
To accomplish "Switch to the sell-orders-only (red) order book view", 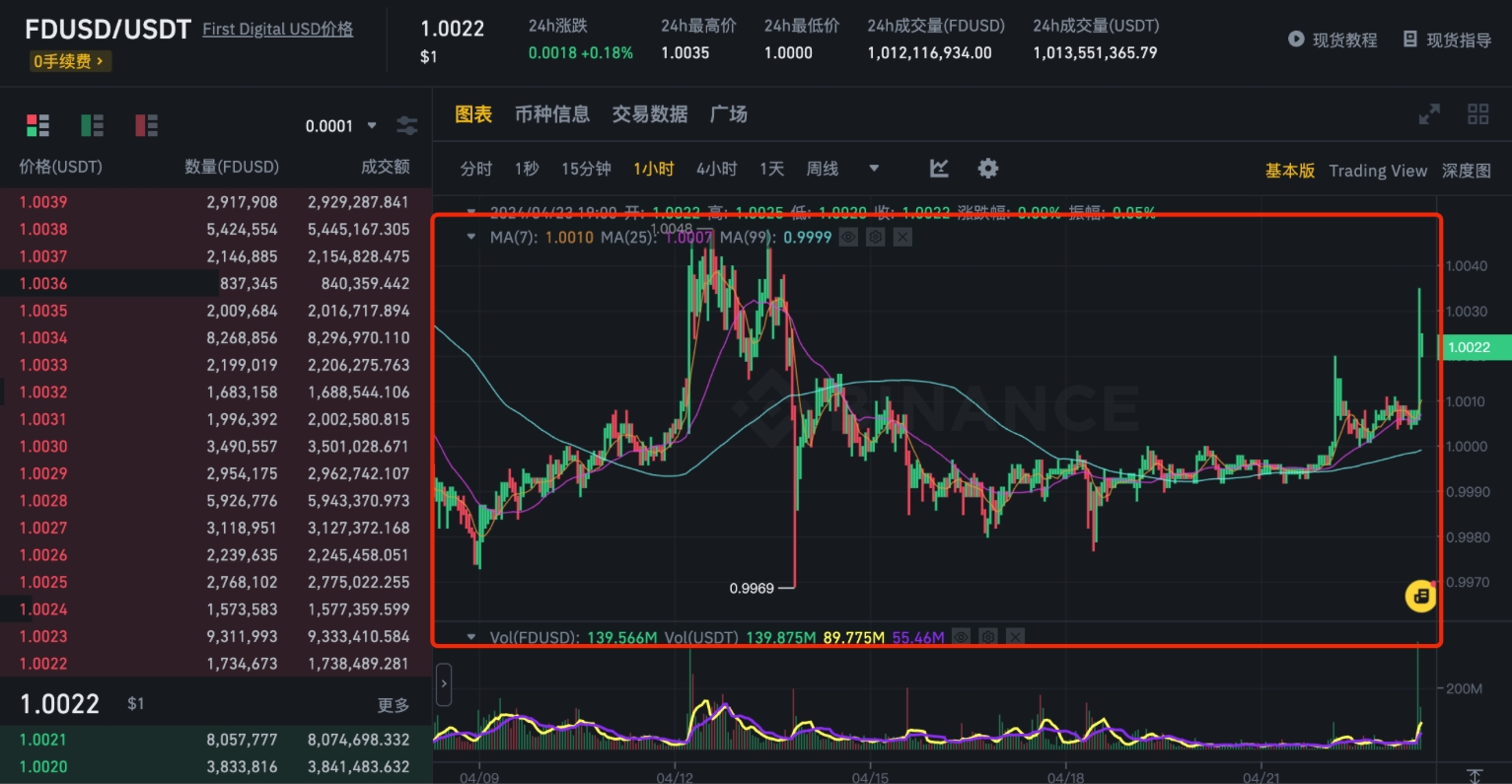I will [146, 125].
